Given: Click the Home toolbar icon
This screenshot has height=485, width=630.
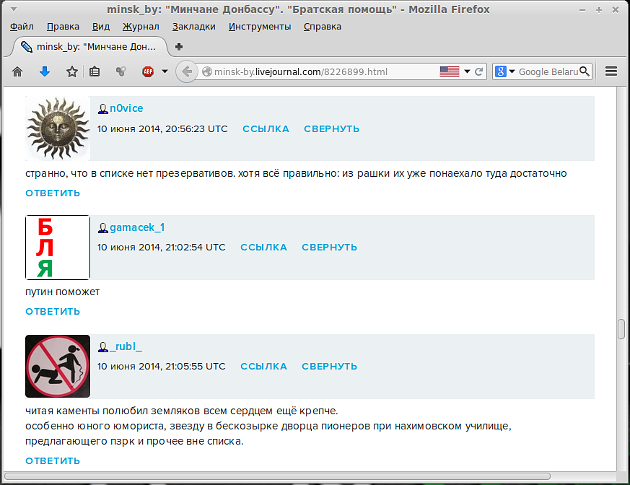Looking at the screenshot, I should [17, 72].
